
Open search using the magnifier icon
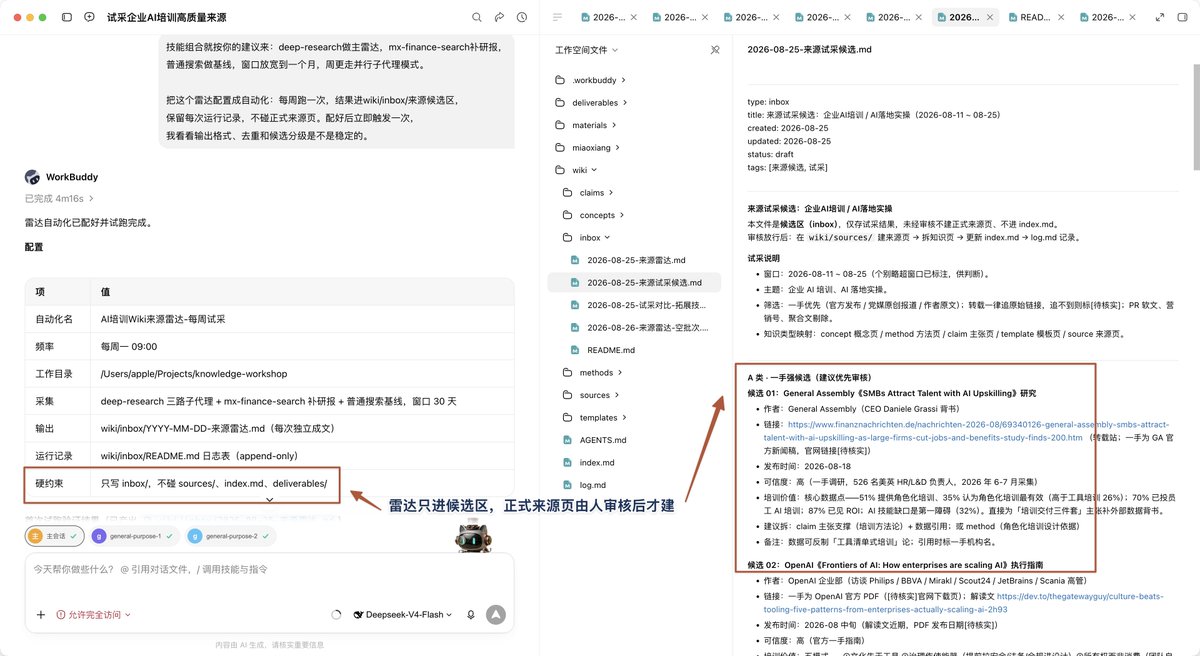coord(477,17)
